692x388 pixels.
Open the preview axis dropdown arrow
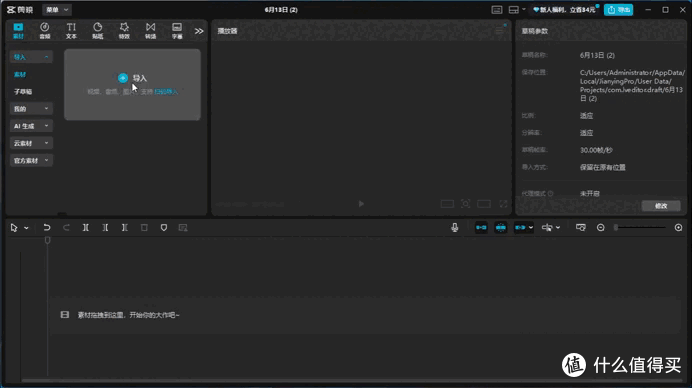click(x=558, y=227)
